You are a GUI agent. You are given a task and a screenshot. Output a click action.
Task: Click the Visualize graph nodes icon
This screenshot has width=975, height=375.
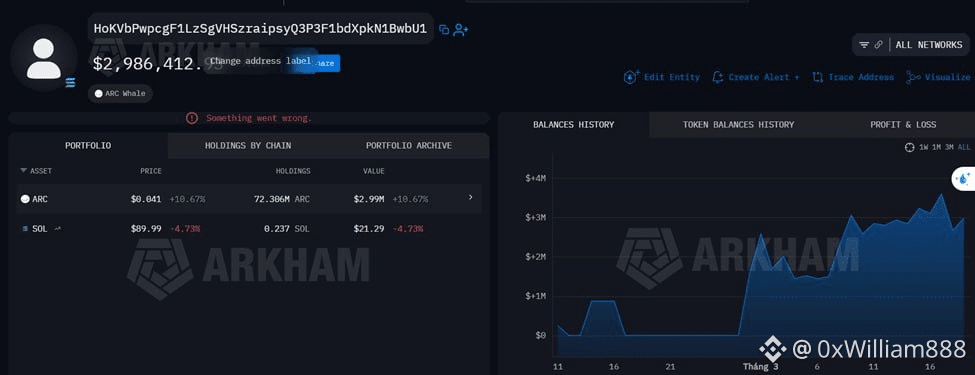(913, 77)
